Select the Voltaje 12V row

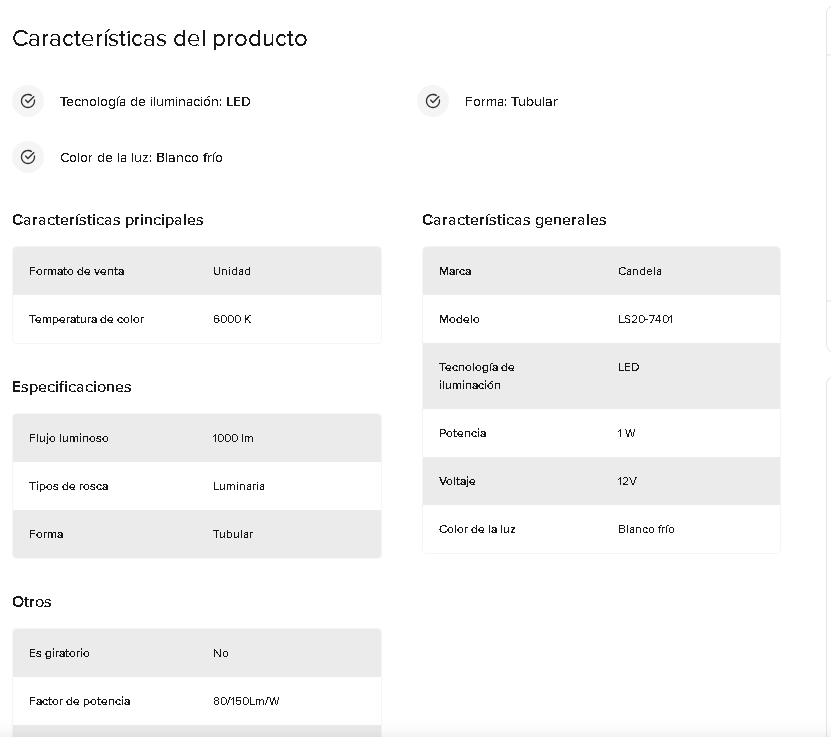pos(601,481)
